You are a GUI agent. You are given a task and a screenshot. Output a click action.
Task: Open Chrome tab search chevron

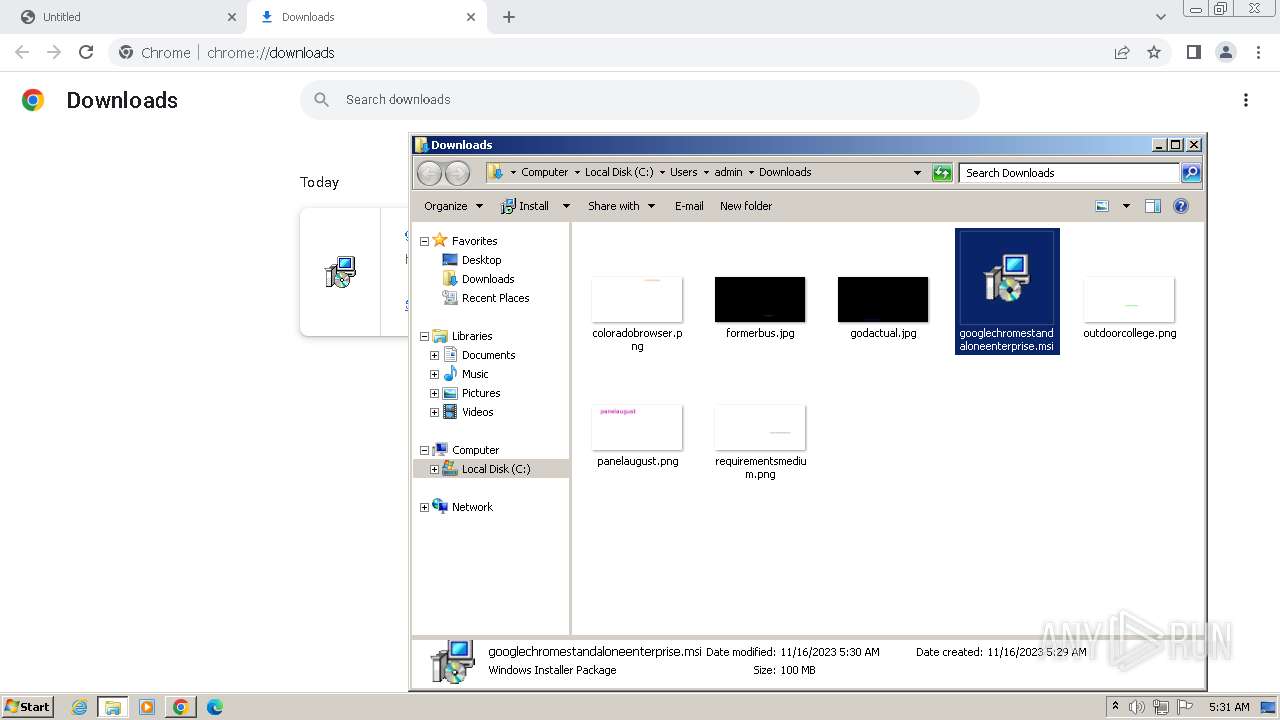point(1161,17)
